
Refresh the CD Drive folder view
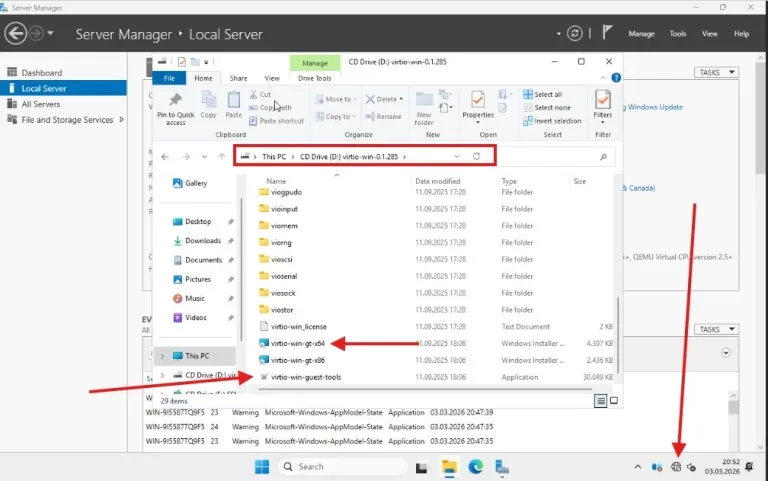[x=476, y=156]
